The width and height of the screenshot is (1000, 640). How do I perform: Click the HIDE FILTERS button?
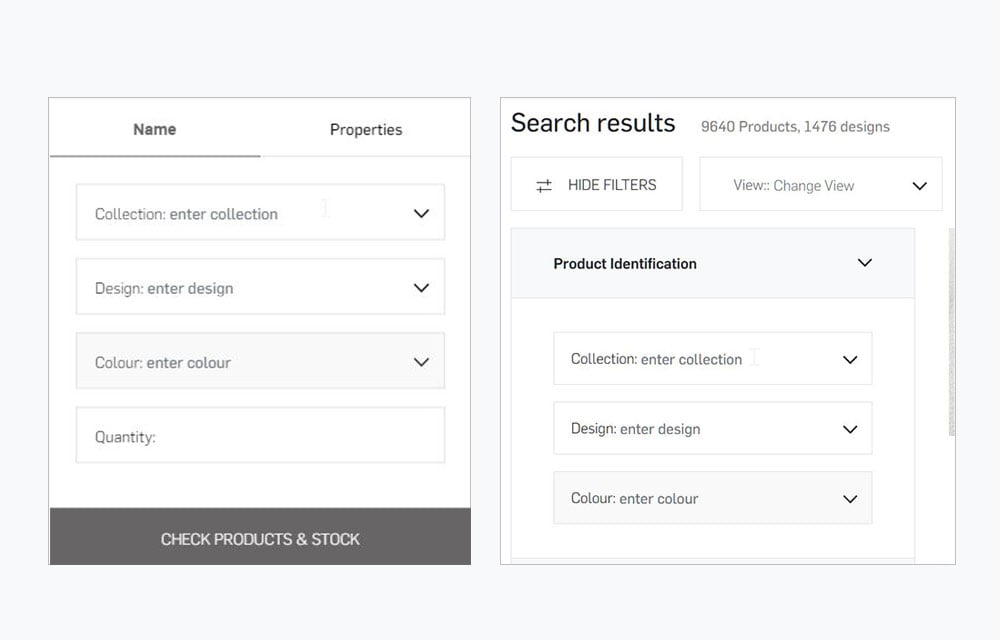coord(596,184)
